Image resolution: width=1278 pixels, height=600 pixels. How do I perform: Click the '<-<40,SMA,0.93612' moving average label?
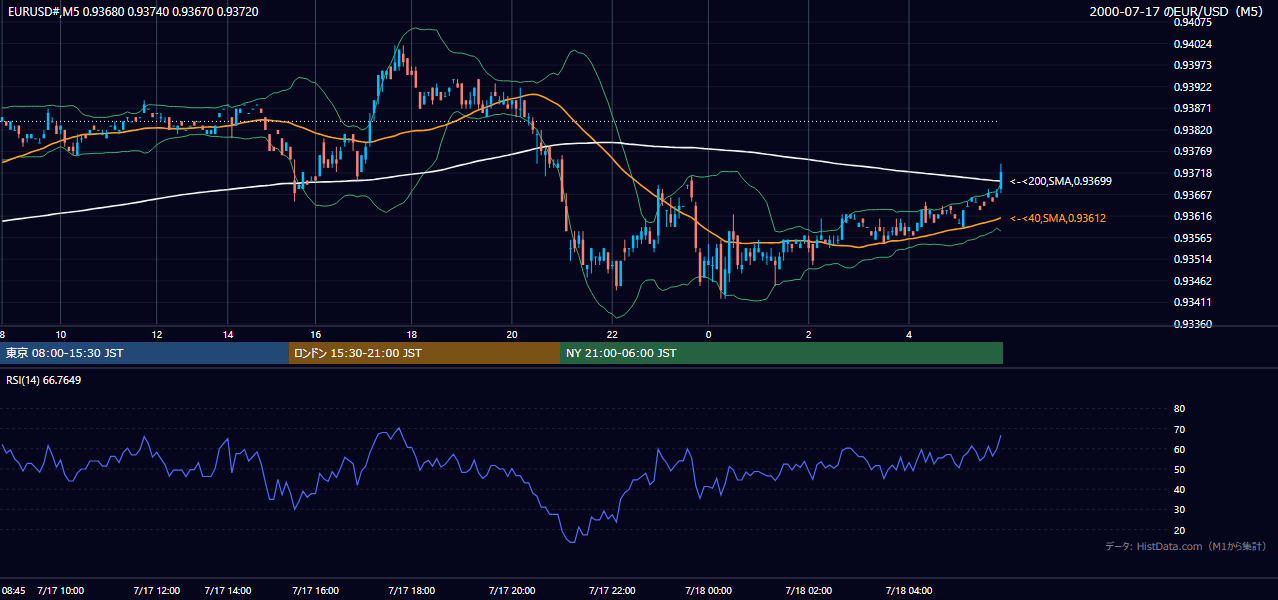coord(1057,218)
